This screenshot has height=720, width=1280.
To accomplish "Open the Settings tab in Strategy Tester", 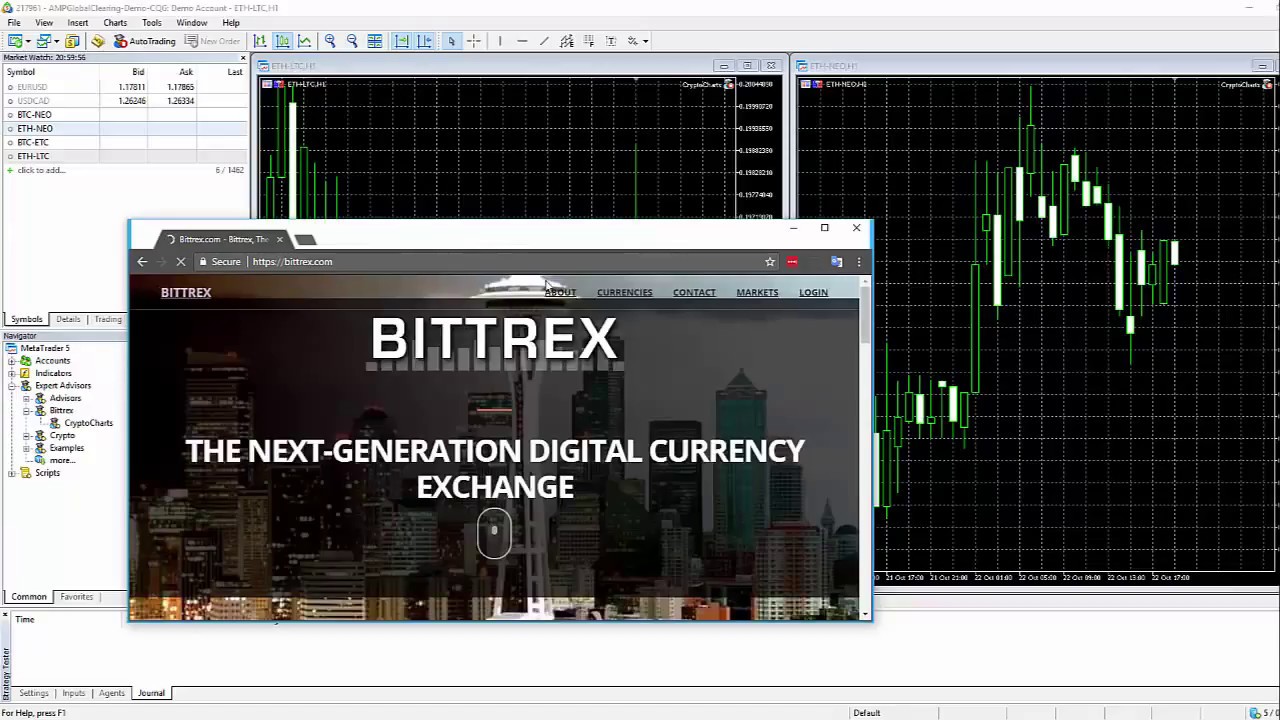I will (x=33, y=693).
